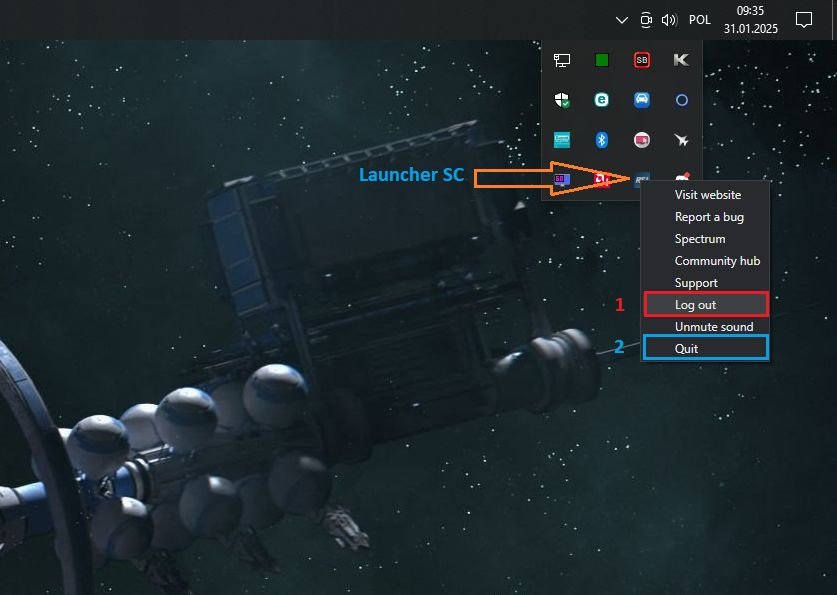
Task: Click the green square tray icon
Action: coord(602,60)
